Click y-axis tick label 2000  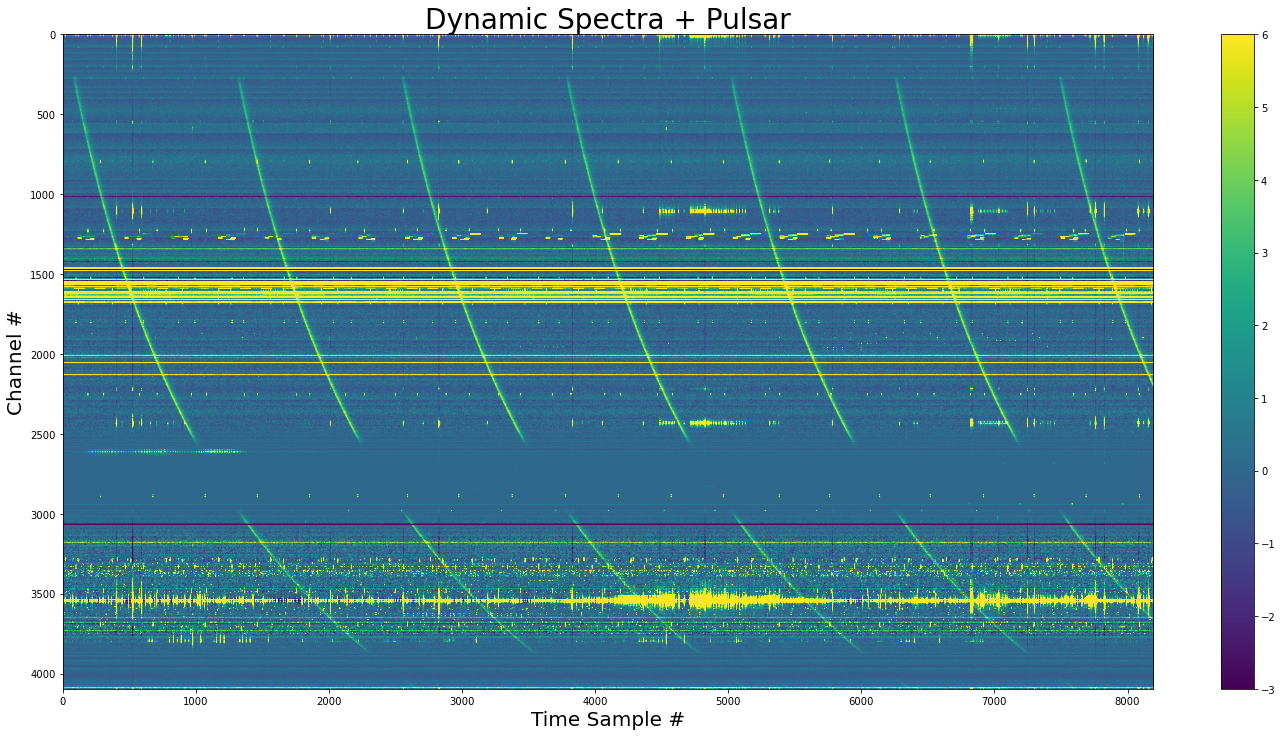(43, 355)
